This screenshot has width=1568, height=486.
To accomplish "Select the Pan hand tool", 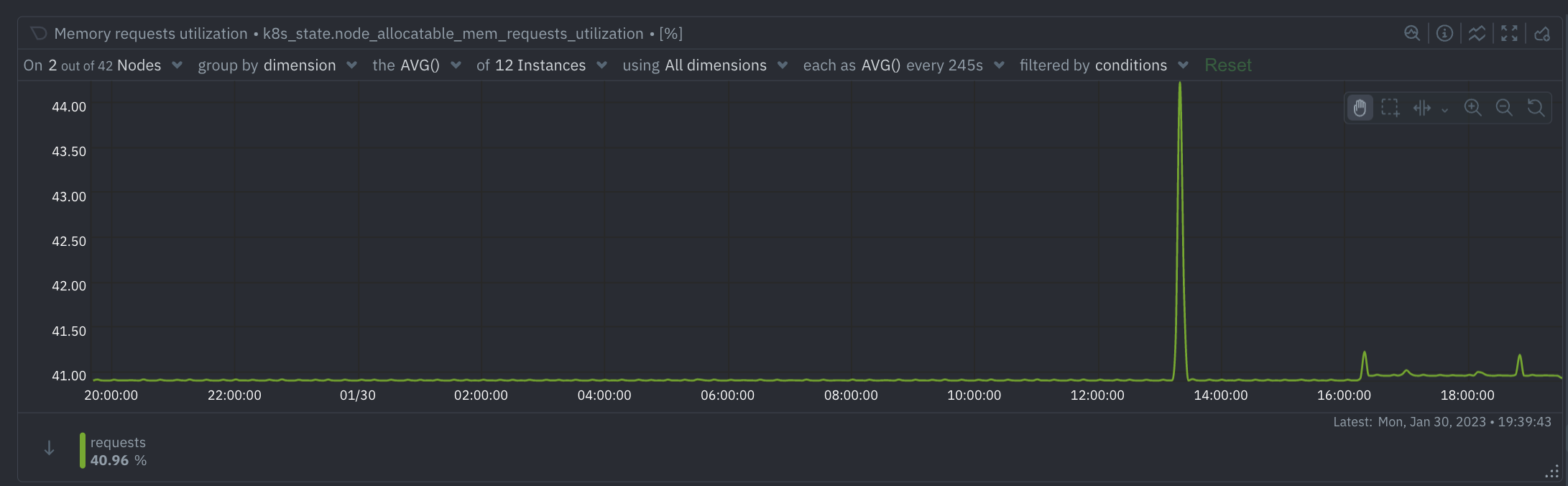I will 1360,108.
